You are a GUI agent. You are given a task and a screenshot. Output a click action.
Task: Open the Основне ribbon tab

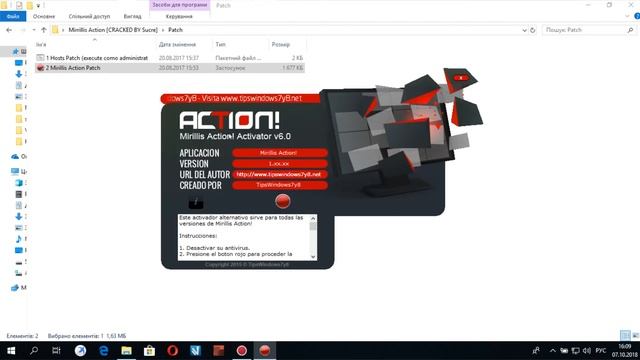pyautogui.click(x=44, y=16)
